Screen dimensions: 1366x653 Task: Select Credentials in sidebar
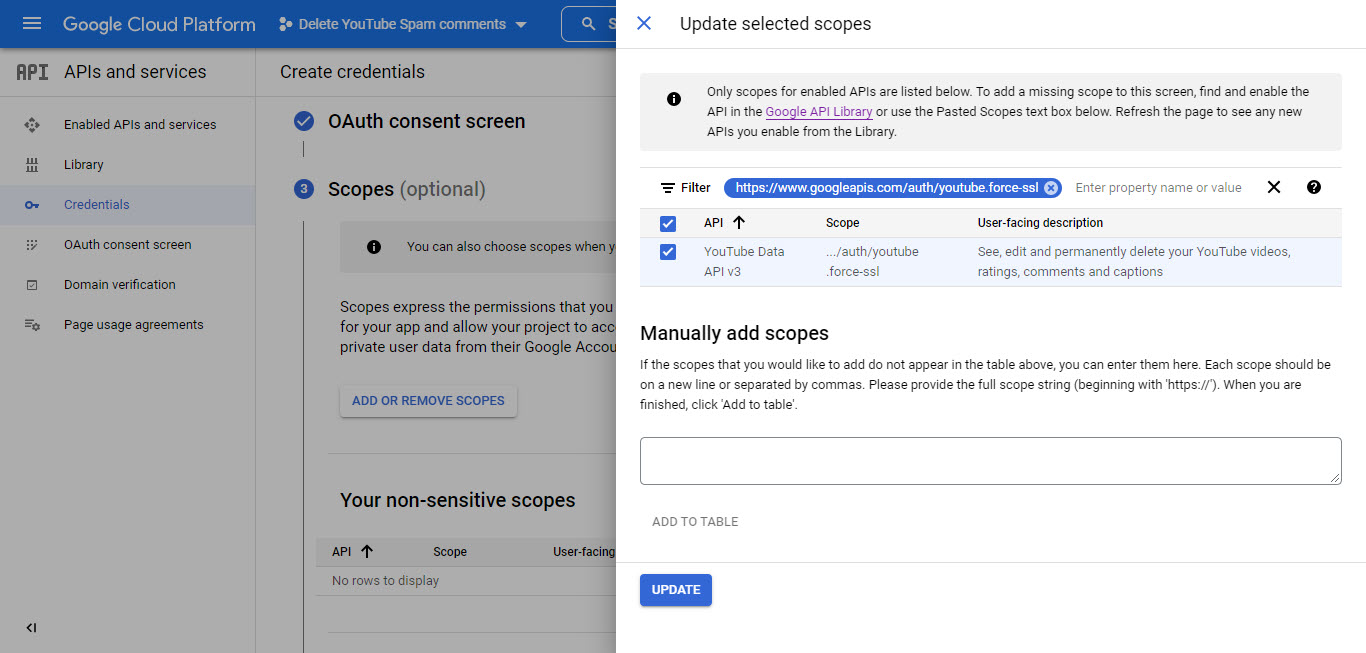click(97, 205)
